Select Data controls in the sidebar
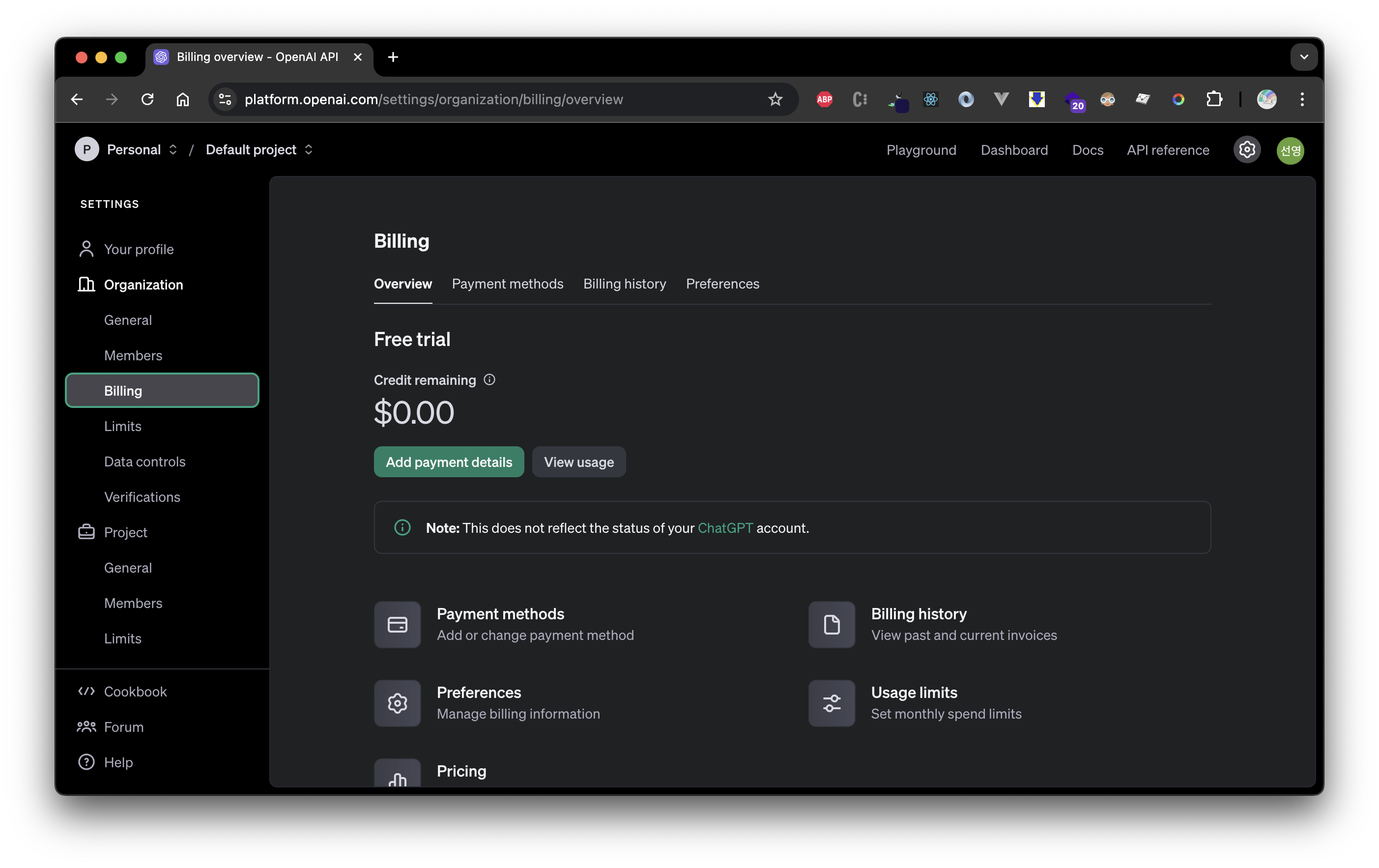This screenshot has height=868, width=1379. click(x=145, y=461)
